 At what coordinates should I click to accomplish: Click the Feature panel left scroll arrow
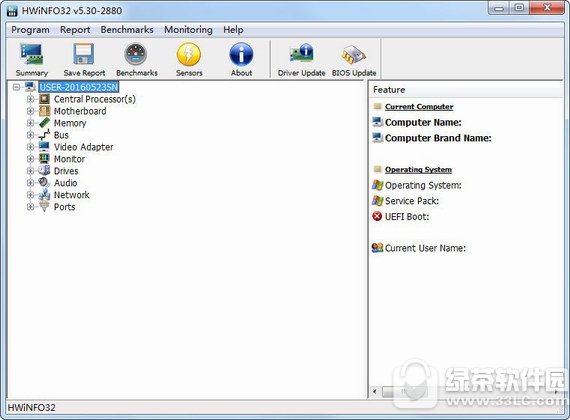[375, 392]
